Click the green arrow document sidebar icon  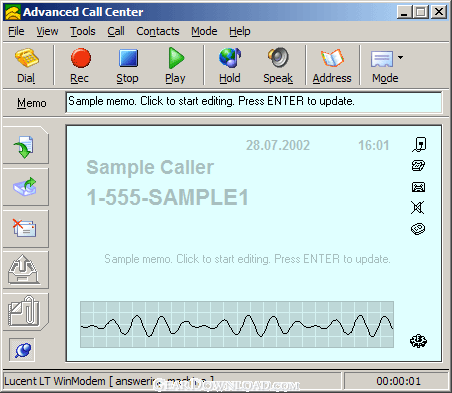24,146
